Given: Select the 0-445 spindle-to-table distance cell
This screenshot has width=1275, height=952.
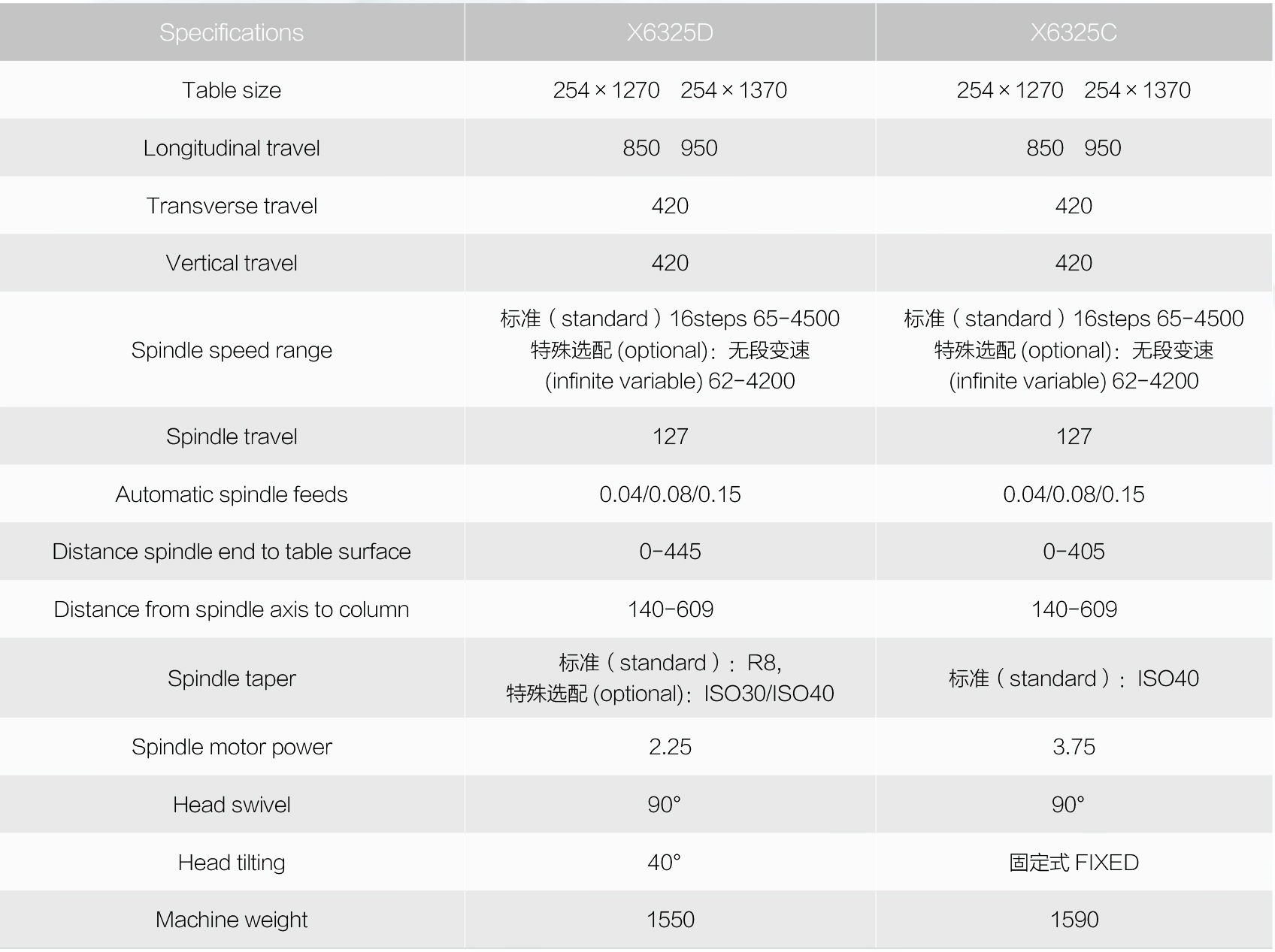Looking at the screenshot, I should tap(670, 552).
